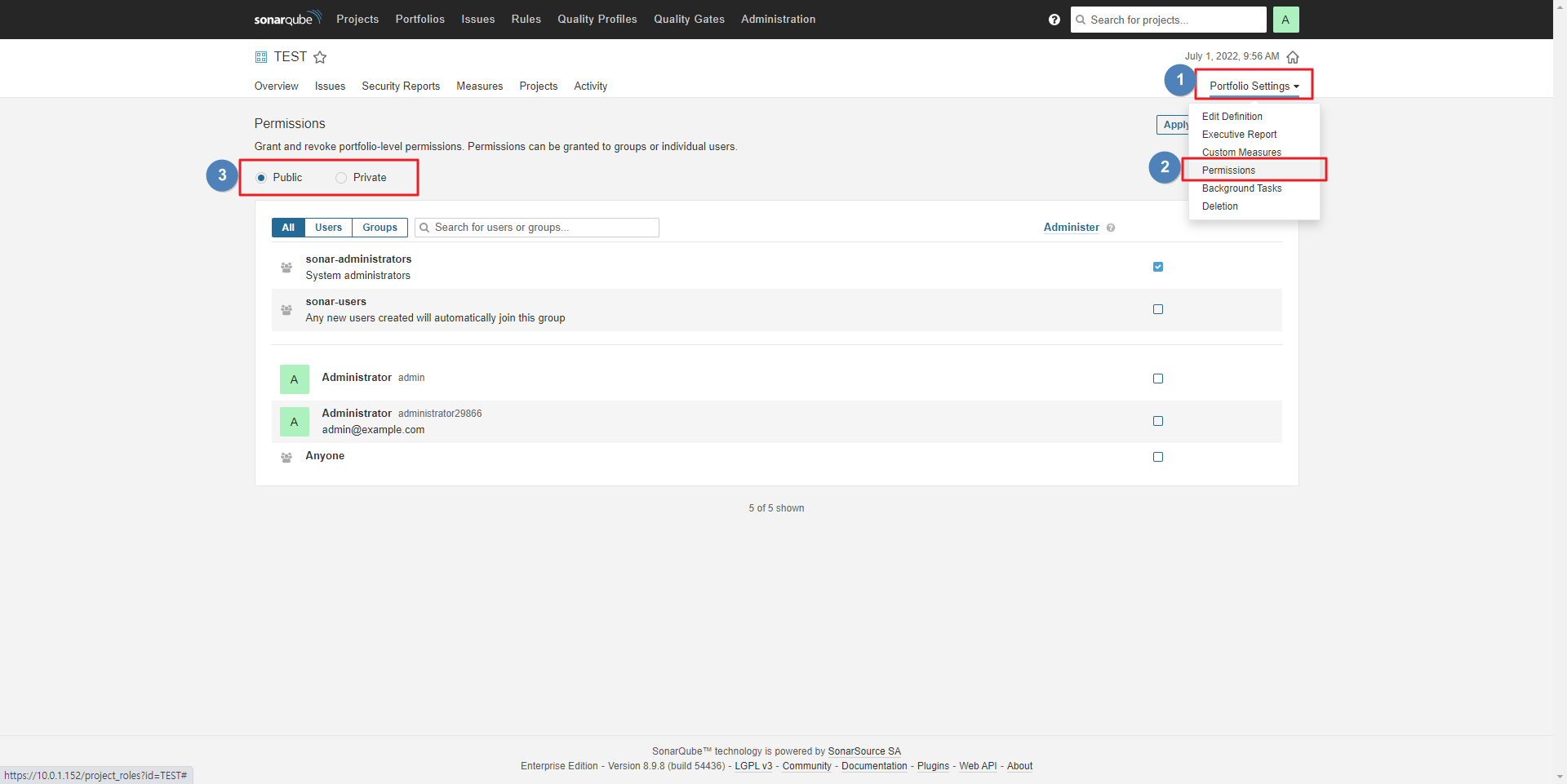Choose Permissions from the settings dropdown

click(x=1228, y=171)
